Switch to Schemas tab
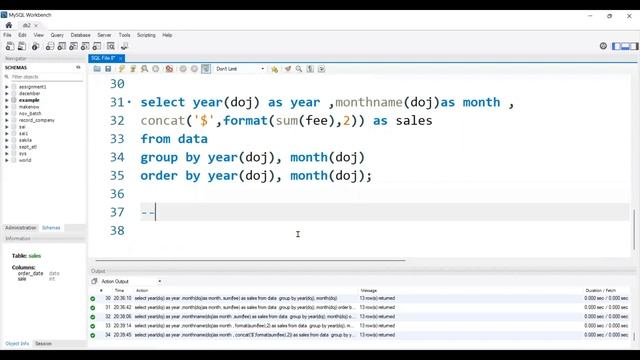The height and width of the screenshot is (360, 640). [51, 228]
